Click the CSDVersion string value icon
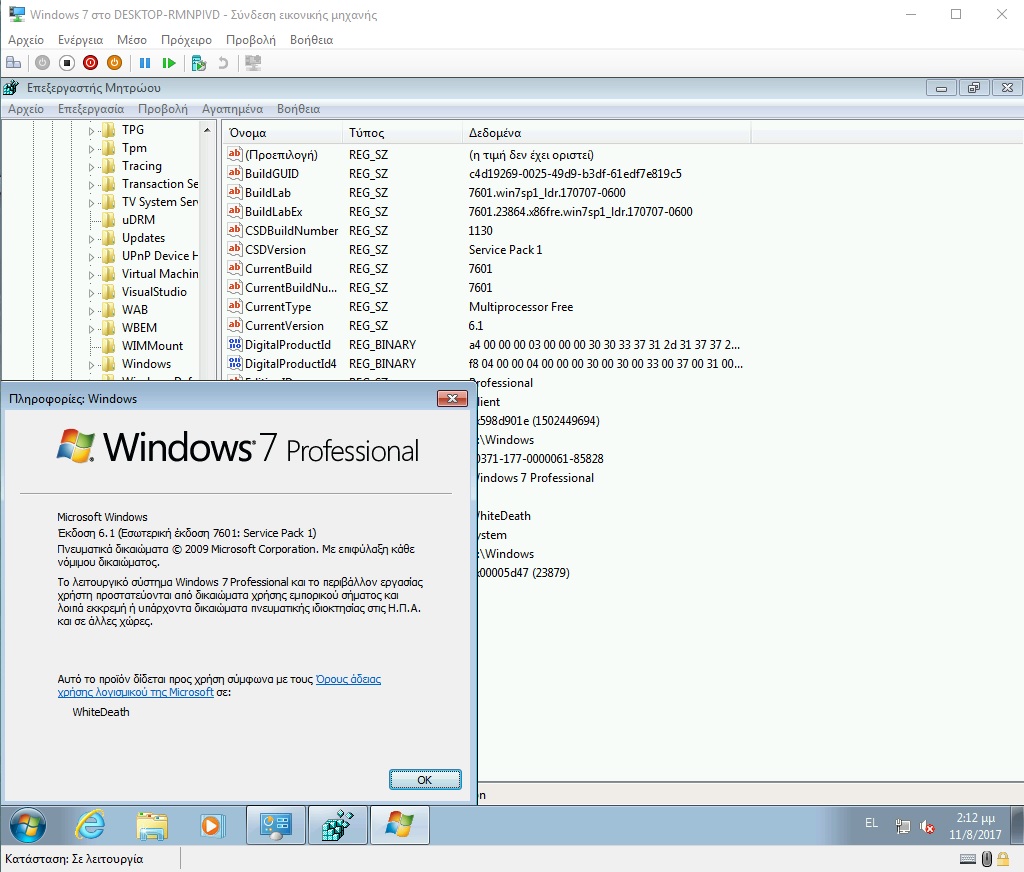1024x872 pixels. tap(234, 249)
